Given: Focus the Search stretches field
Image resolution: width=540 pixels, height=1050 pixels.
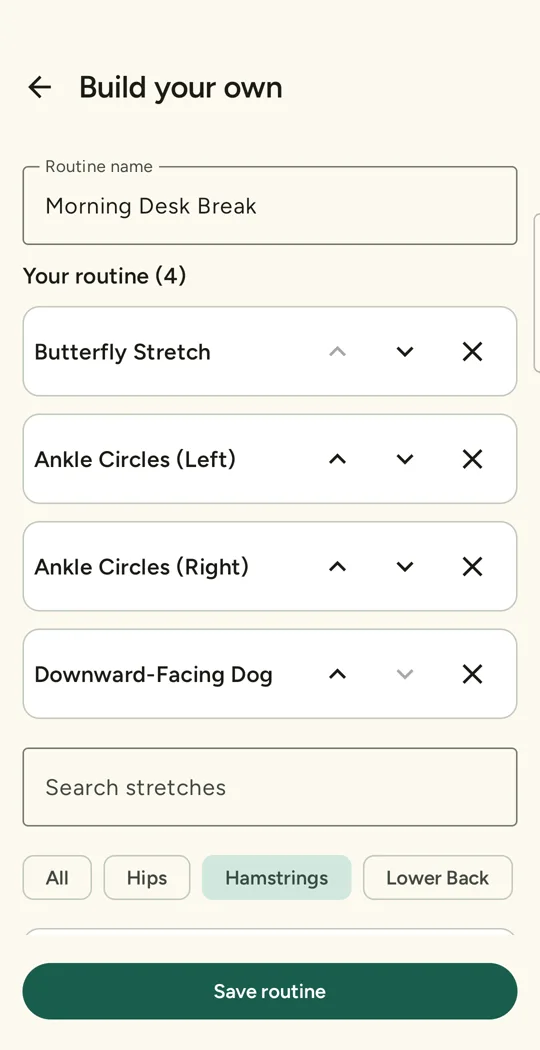Looking at the screenshot, I should pyautogui.click(x=270, y=787).
